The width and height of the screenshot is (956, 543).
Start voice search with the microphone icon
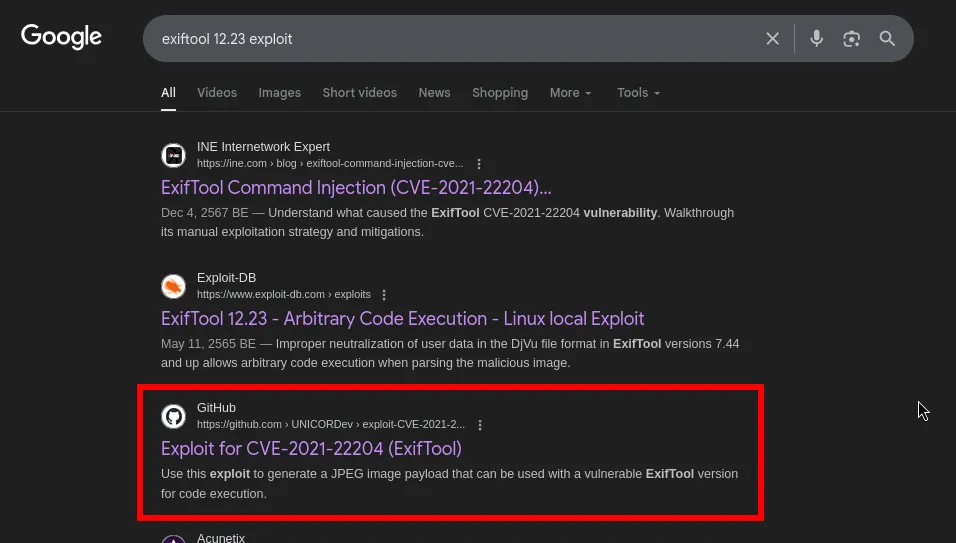pos(817,39)
